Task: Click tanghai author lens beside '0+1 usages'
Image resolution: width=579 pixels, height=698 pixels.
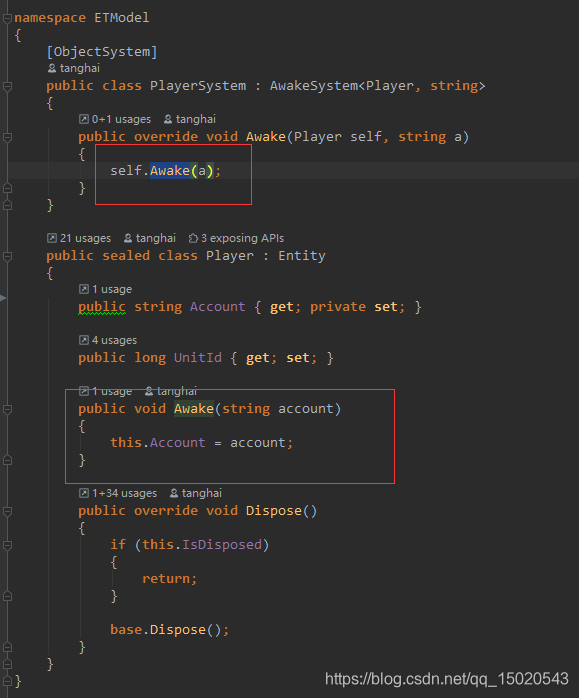Action: [190, 119]
